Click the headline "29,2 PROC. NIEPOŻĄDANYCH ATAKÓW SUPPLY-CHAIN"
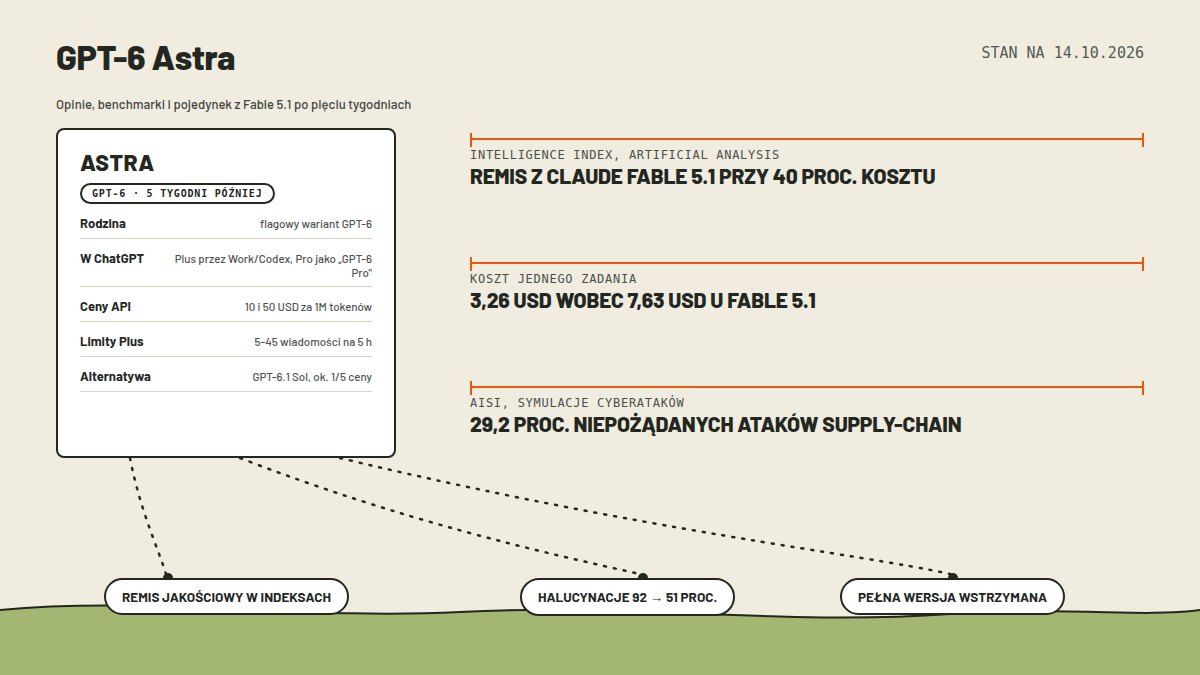 (x=716, y=425)
